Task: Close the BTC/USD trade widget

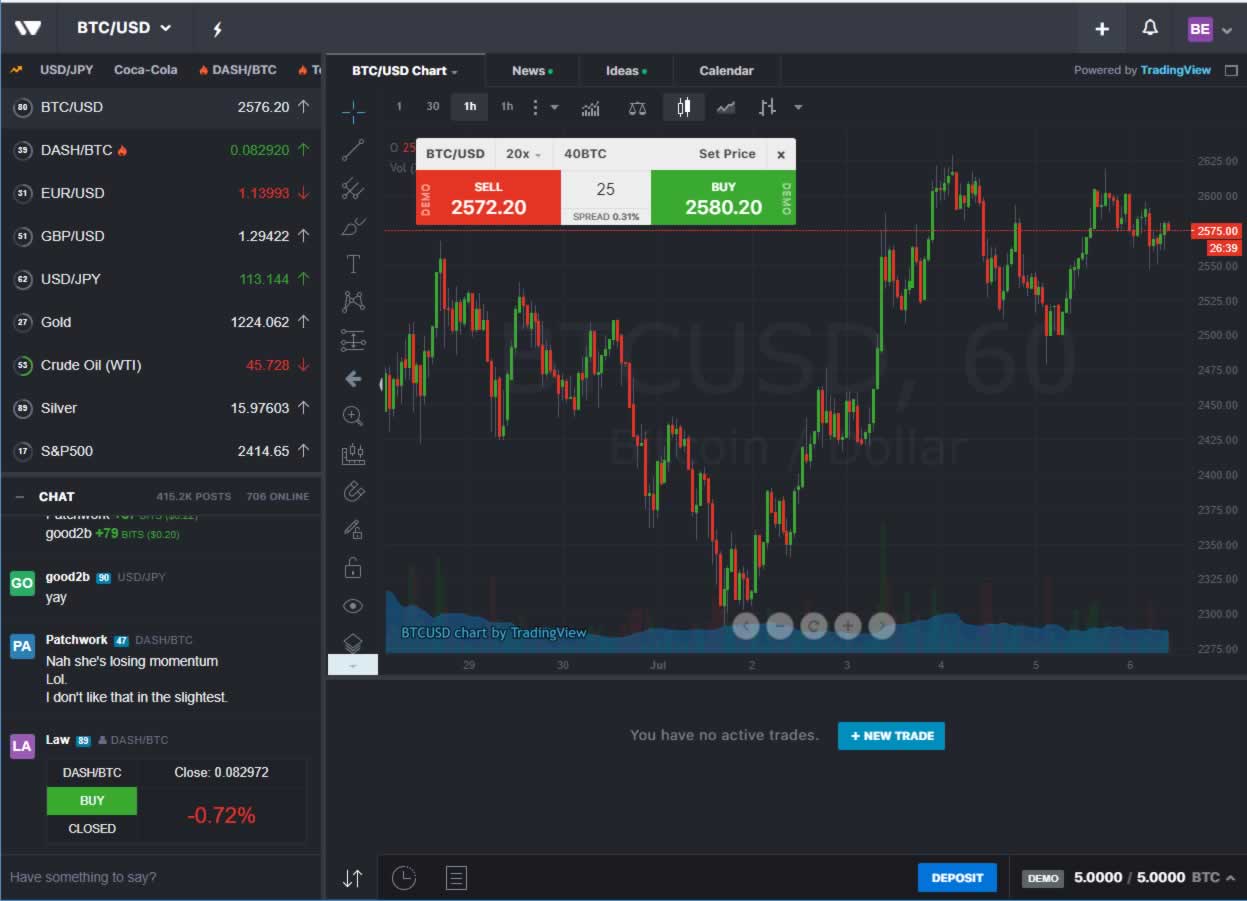Action: point(781,154)
